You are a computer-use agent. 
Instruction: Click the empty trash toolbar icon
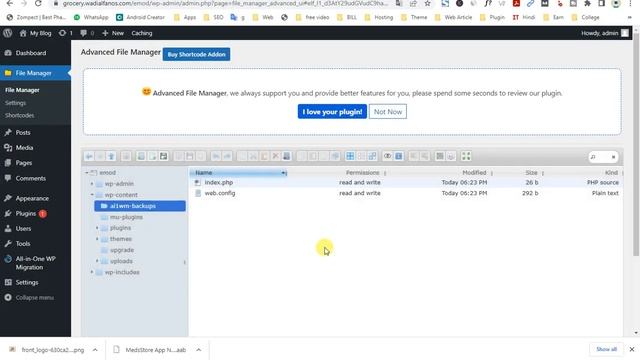tap(287, 156)
